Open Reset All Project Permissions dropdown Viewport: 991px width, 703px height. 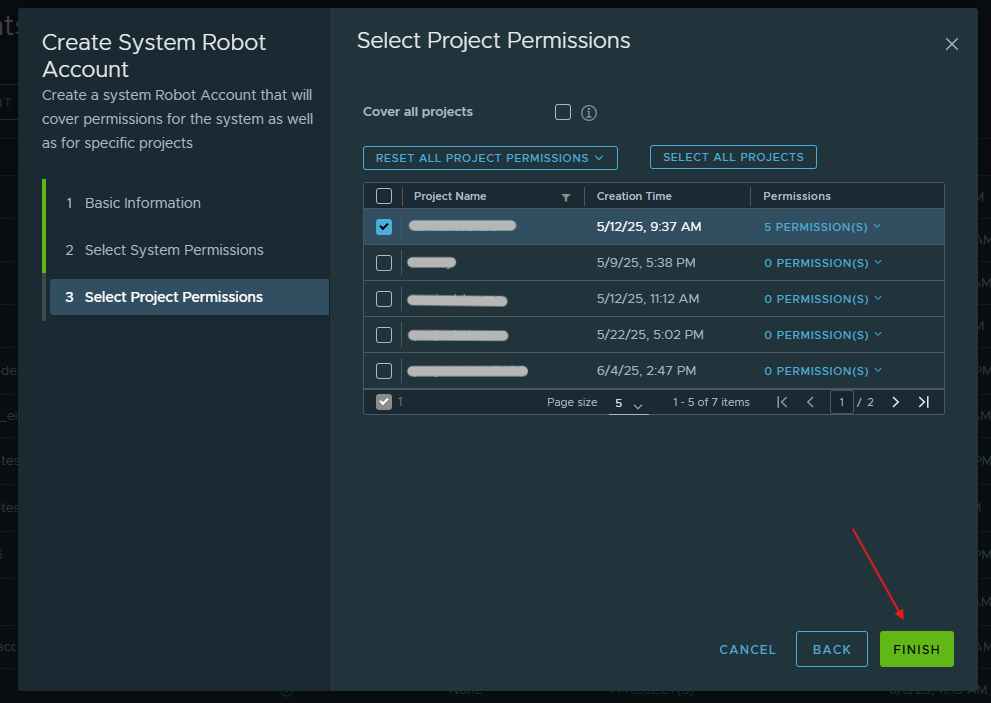pos(490,158)
